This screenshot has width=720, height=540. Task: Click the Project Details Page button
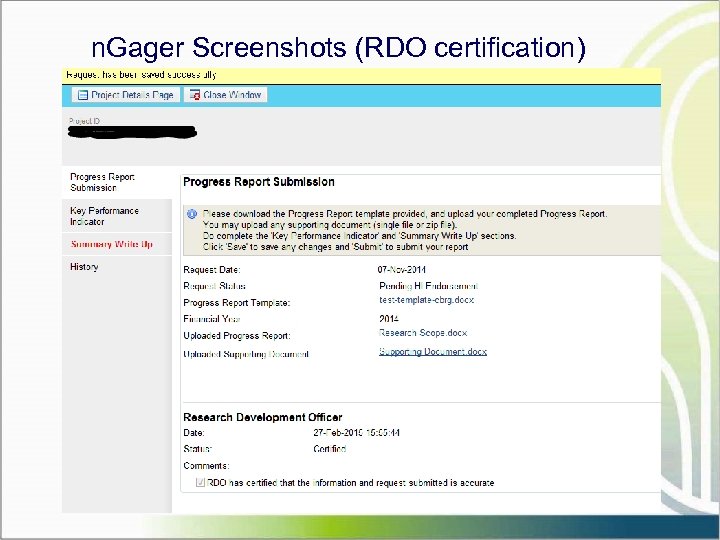[x=125, y=95]
